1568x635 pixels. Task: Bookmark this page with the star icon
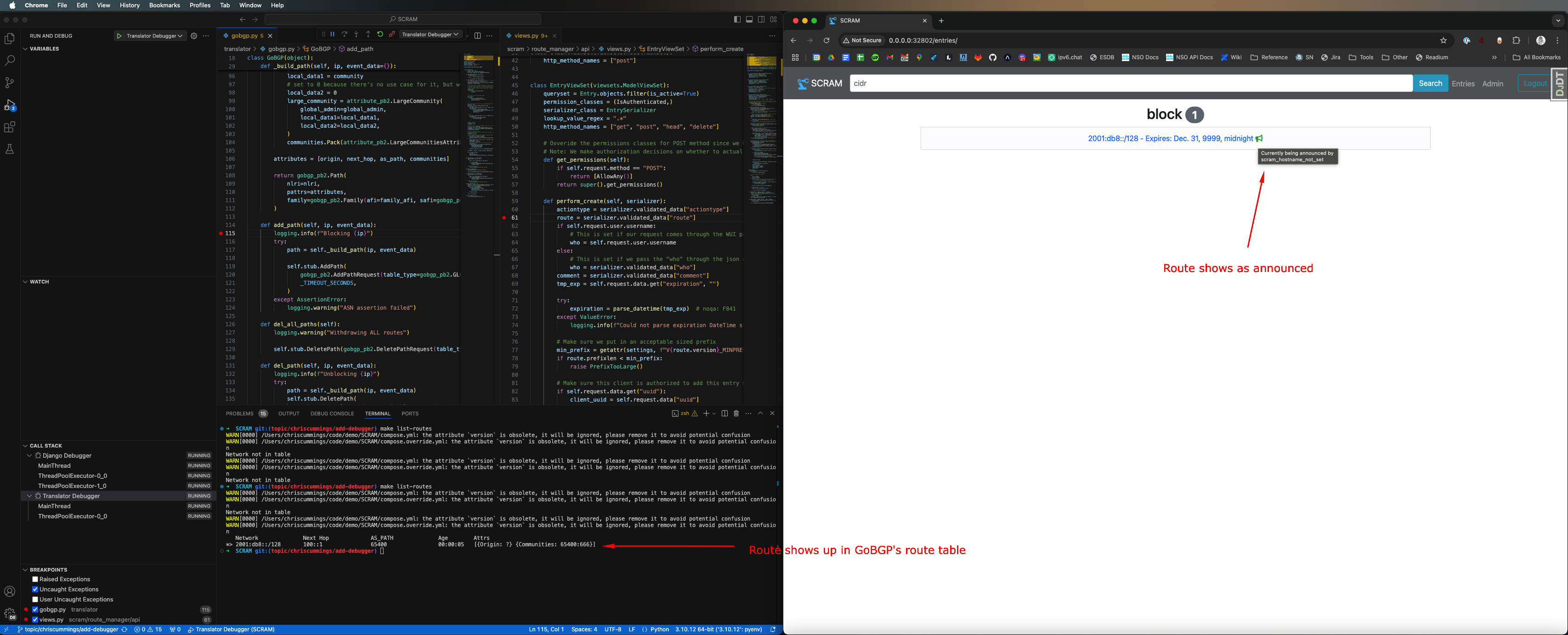tap(1443, 41)
